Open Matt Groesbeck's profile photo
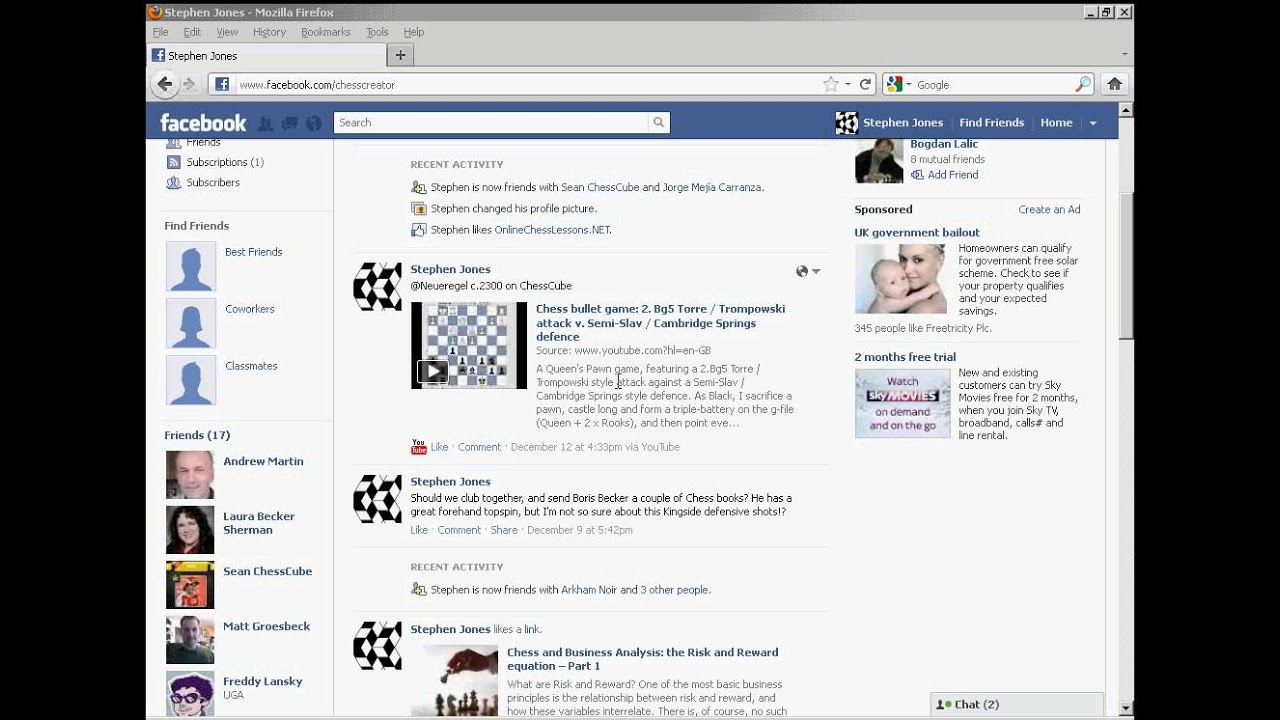Viewport: 1280px width, 720px height. 190,640
